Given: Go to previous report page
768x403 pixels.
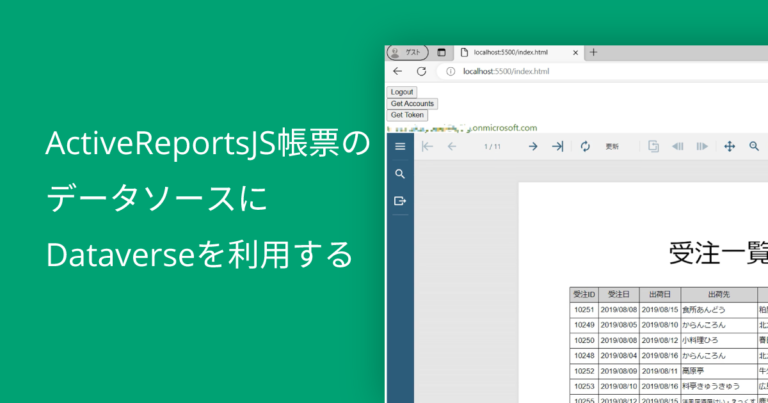Looking at the screenshot, I should [452, 146].
